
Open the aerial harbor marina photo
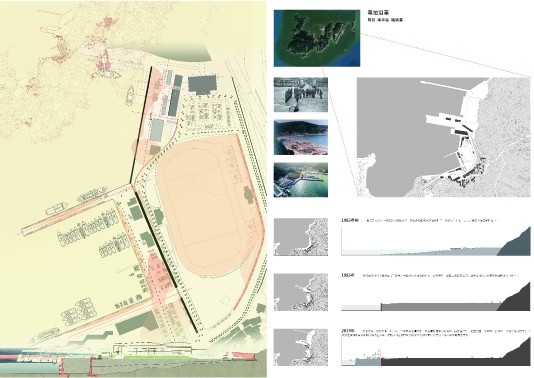click(301, 180)
